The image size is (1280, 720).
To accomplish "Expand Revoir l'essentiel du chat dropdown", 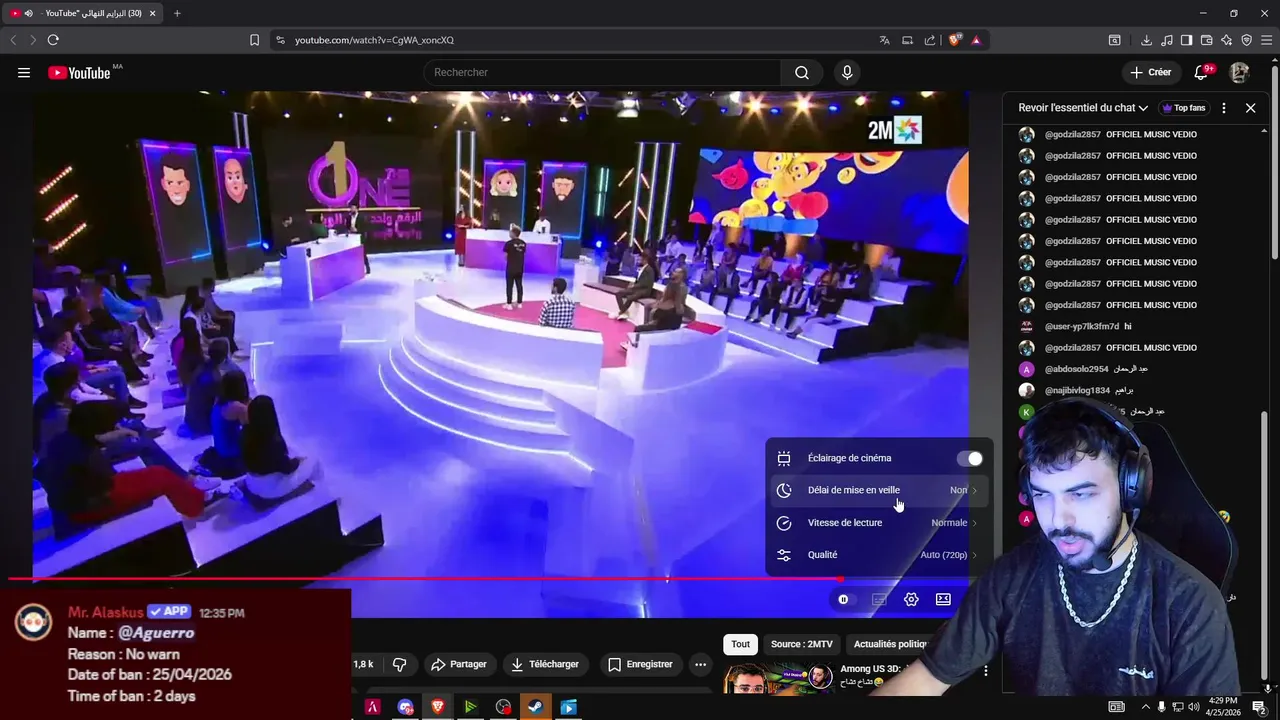I will (x=1083, y=108).
